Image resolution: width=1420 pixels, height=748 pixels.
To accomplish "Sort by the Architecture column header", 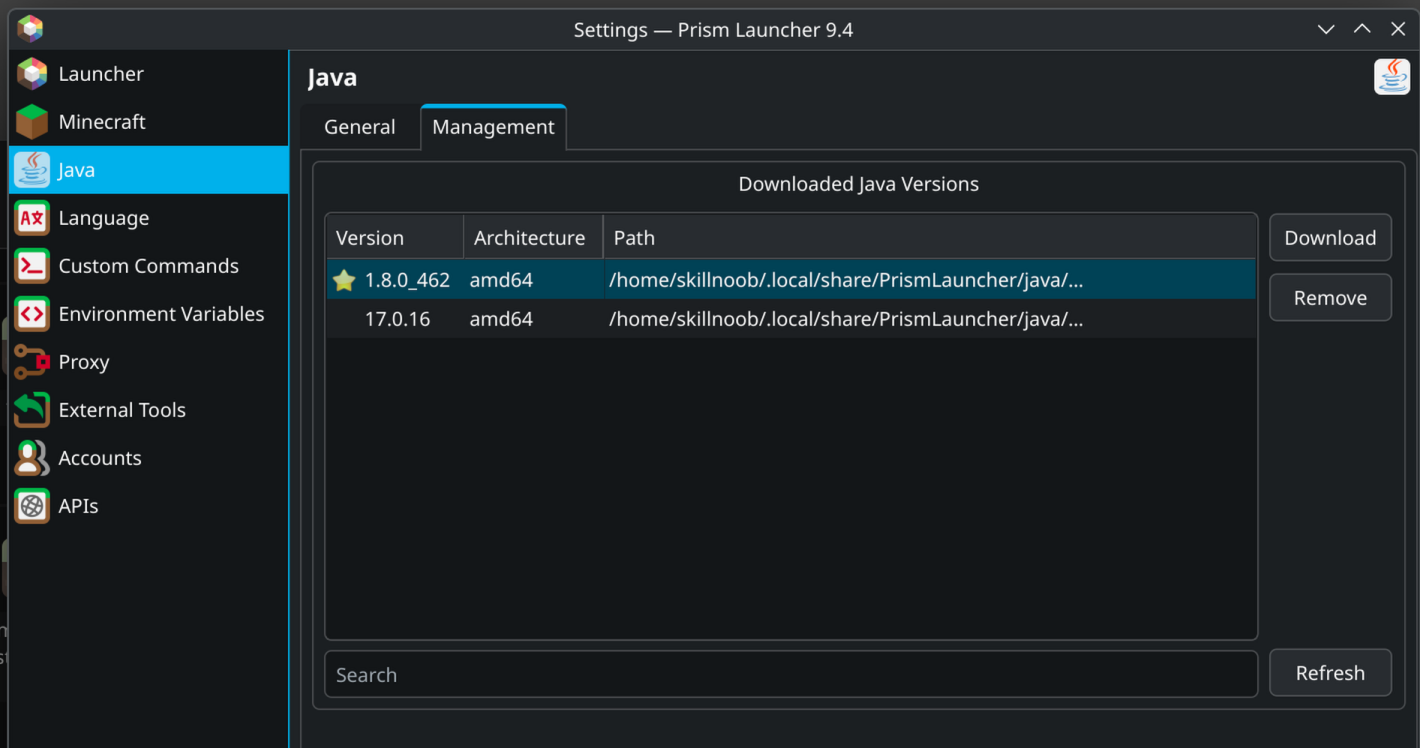I will tap(530, 238).
